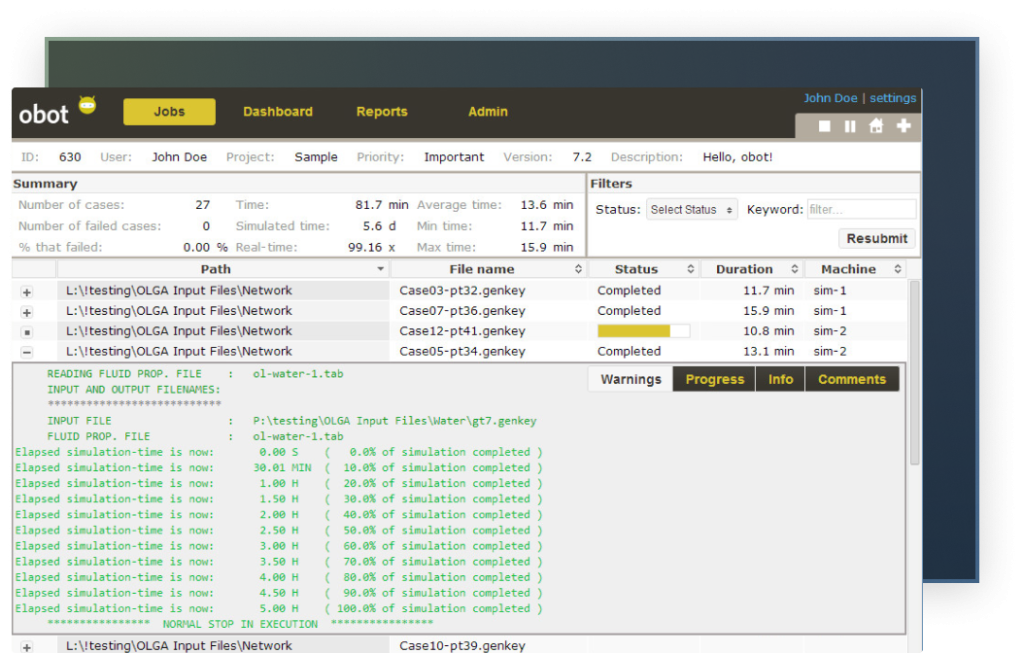Expand the Case10-pt39.genkey row

(27, 647)
